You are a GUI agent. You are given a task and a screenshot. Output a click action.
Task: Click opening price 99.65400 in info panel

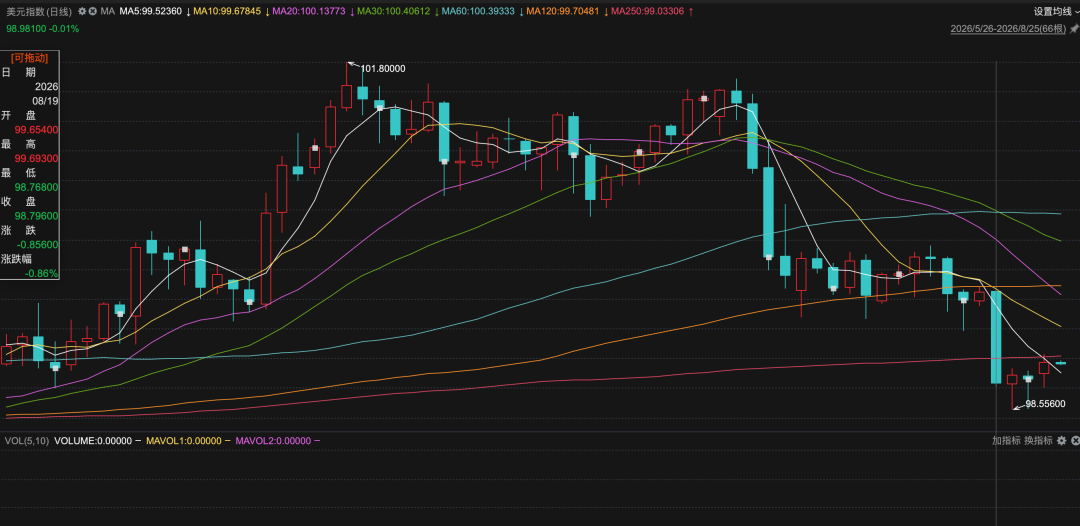pyautogui.click(x=37, y=129)
